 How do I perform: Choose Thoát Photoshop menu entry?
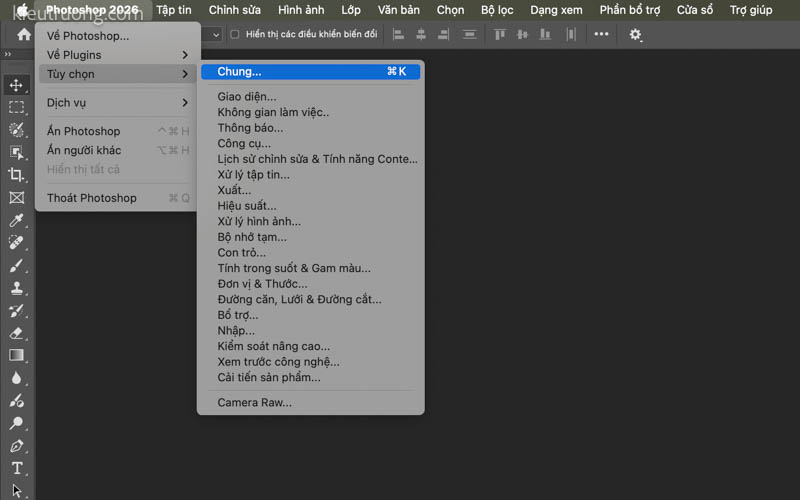point(118,198)
